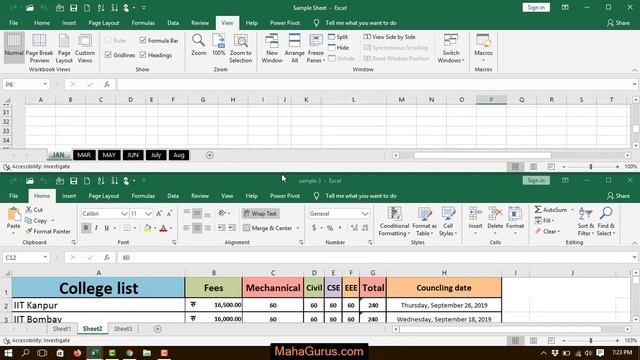The height and width of the screenshot is (360, 640).
Task: Click taskbar search icon
Action: [25, 353]
